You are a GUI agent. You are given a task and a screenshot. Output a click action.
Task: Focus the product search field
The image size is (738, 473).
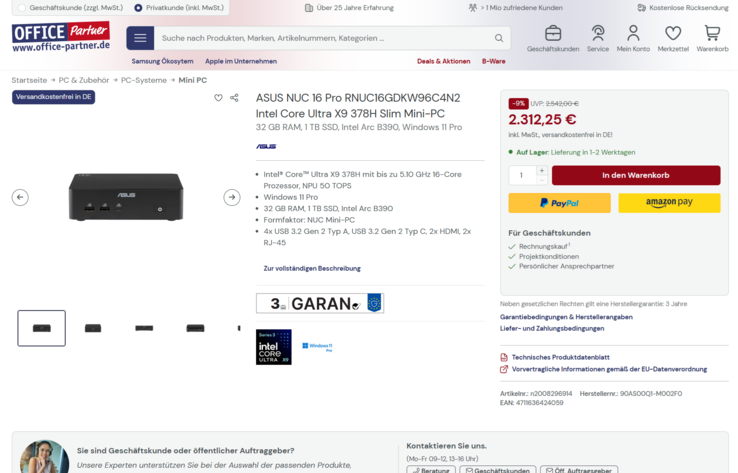[x=325, y=38]
